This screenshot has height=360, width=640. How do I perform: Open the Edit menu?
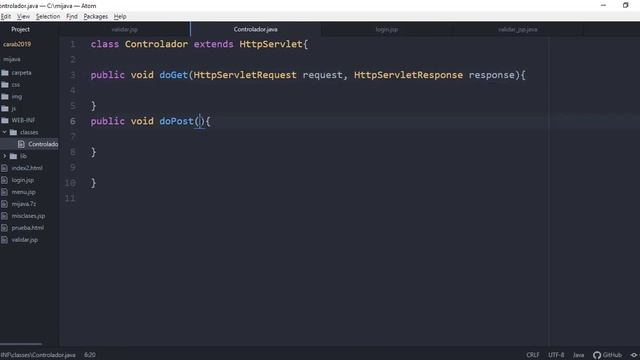6,16
